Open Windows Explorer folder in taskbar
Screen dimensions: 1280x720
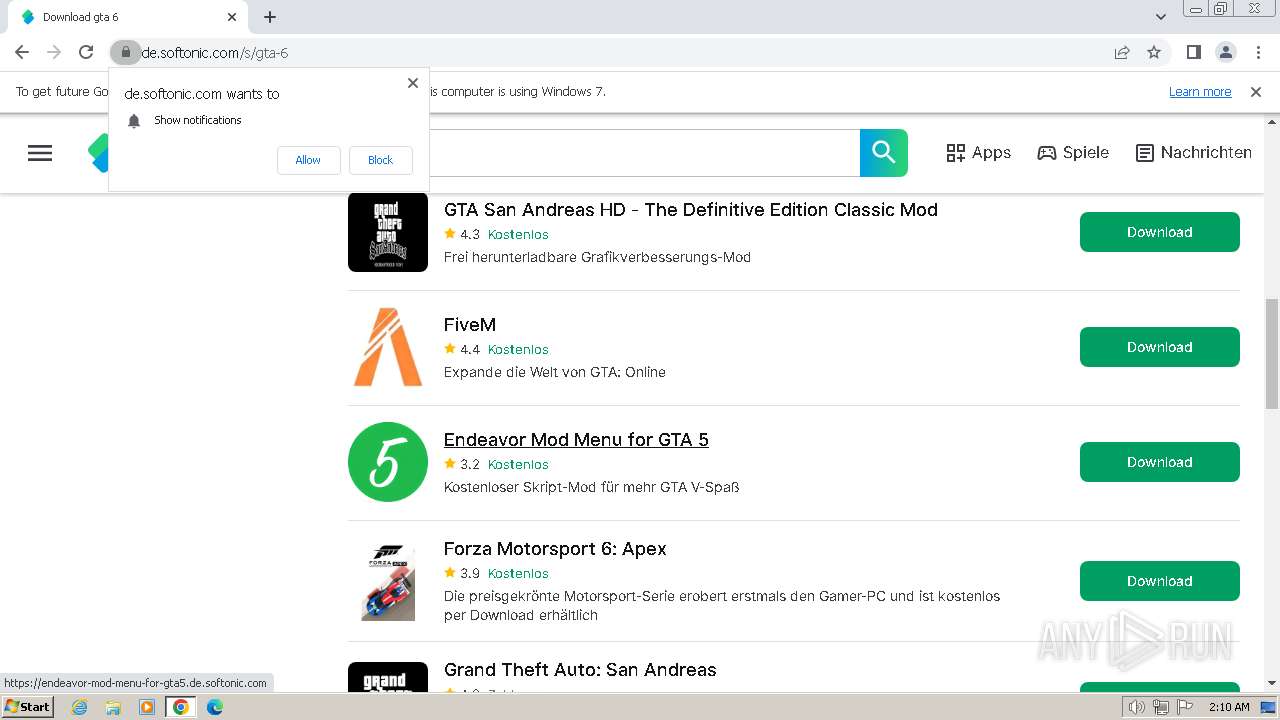click(113, 707)
